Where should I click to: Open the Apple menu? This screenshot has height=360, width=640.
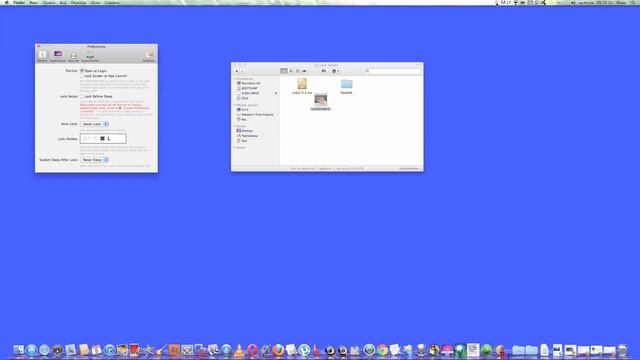tap(6, 2)
